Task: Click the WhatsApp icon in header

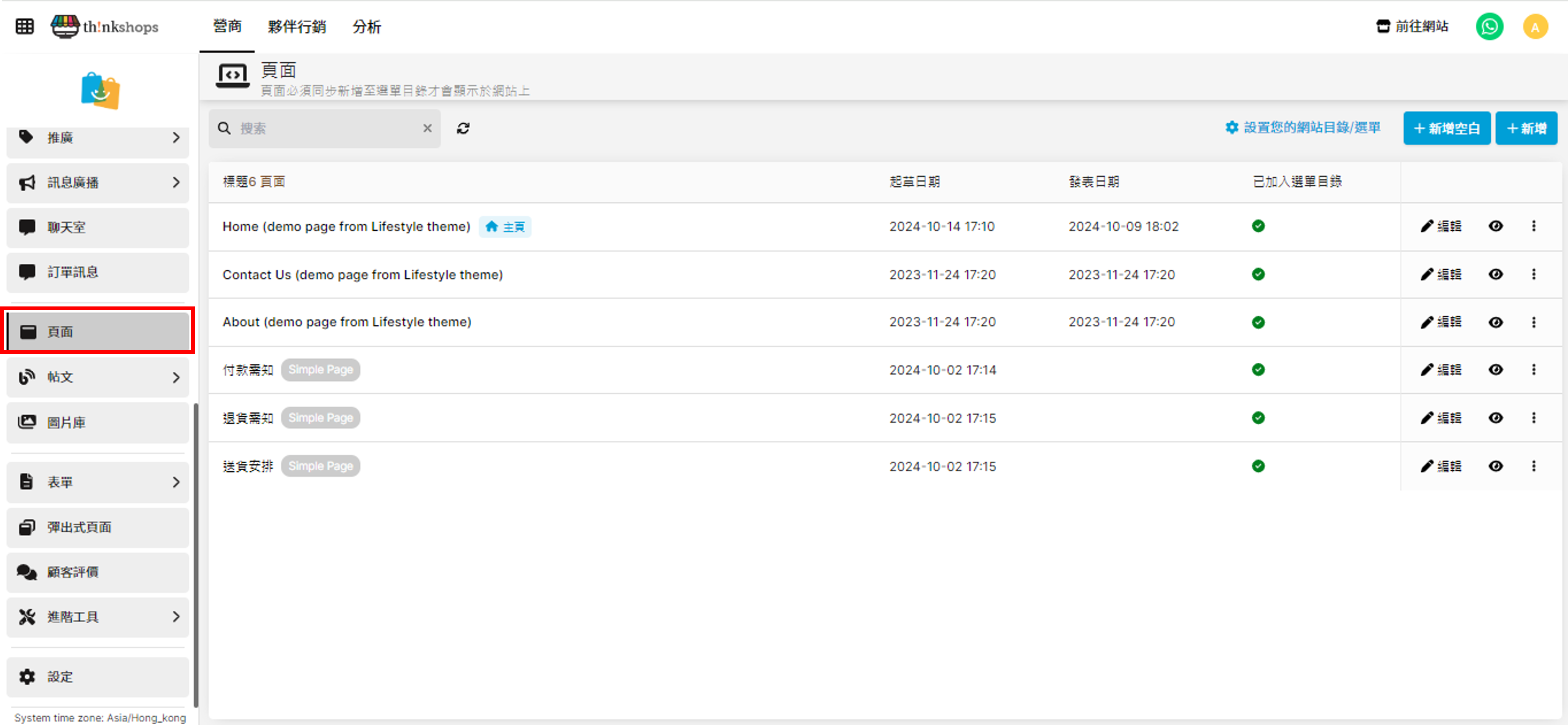Action: pyautogui.click(x=1489, y=26)
